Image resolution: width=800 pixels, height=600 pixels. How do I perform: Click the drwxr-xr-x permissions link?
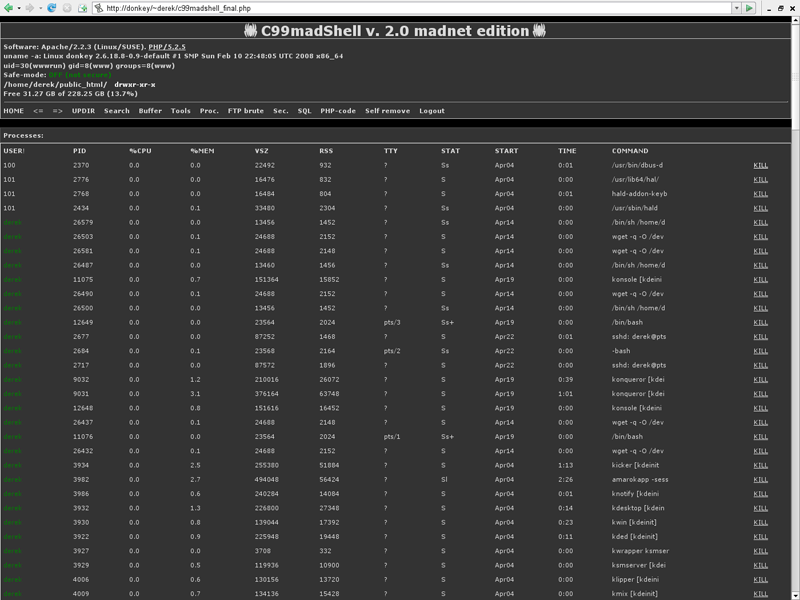coord(135,85)
